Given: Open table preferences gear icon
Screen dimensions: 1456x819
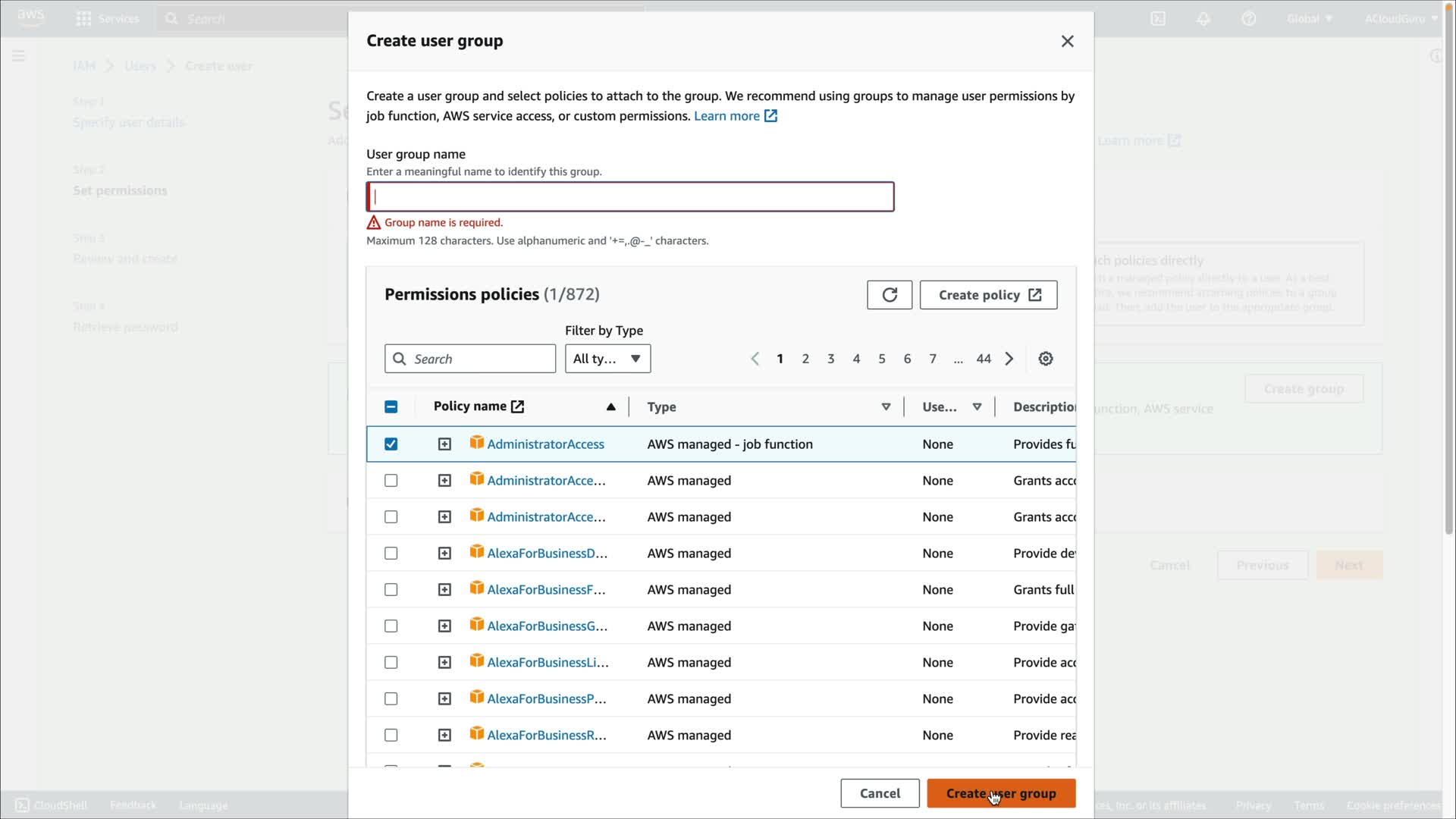Looking at the screenshot, I should pos(1046,359).
